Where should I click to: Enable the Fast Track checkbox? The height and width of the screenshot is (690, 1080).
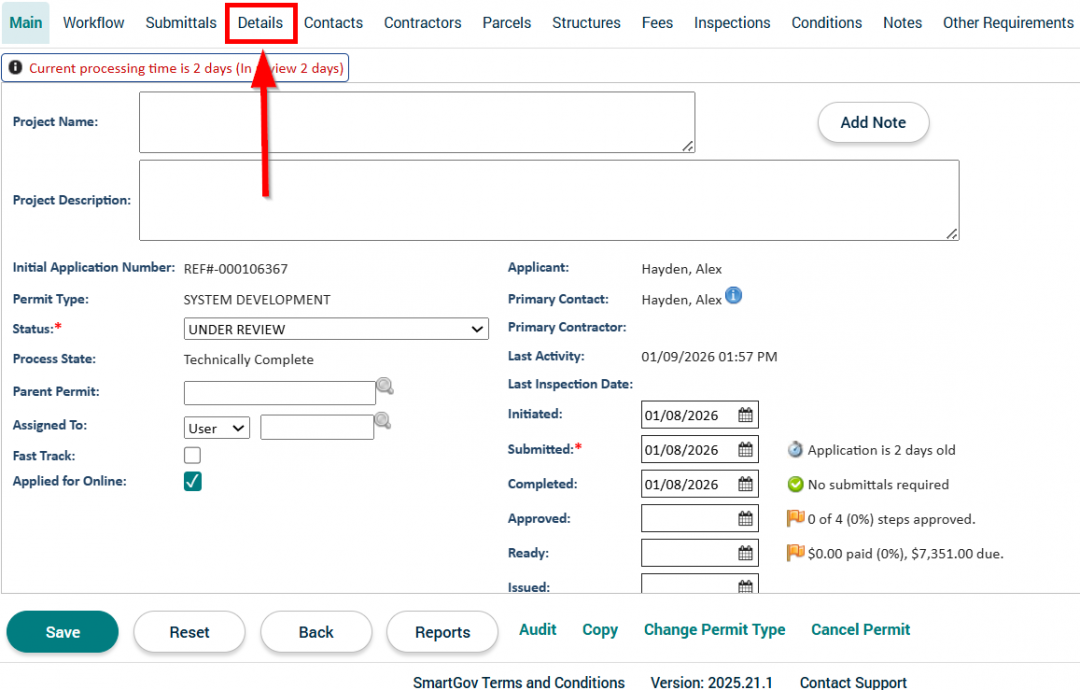[x=192, y=455]
